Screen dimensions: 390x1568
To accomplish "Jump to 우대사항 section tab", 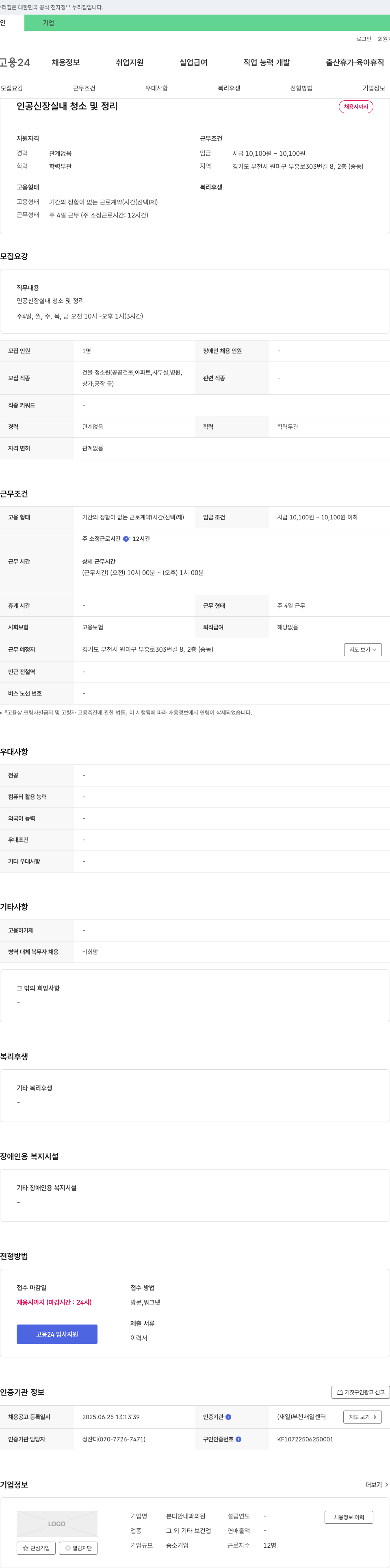I will coord(157,88).
